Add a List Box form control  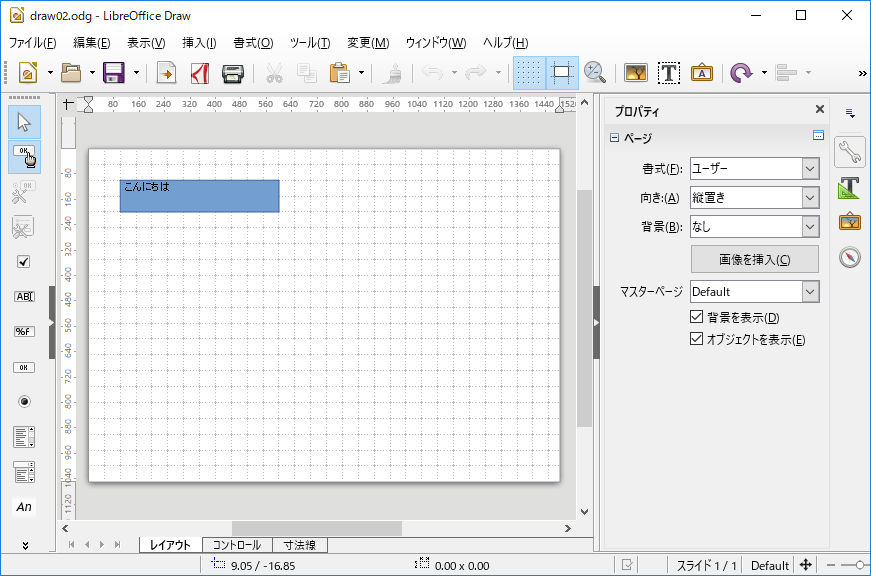click(x=24, y=437)
